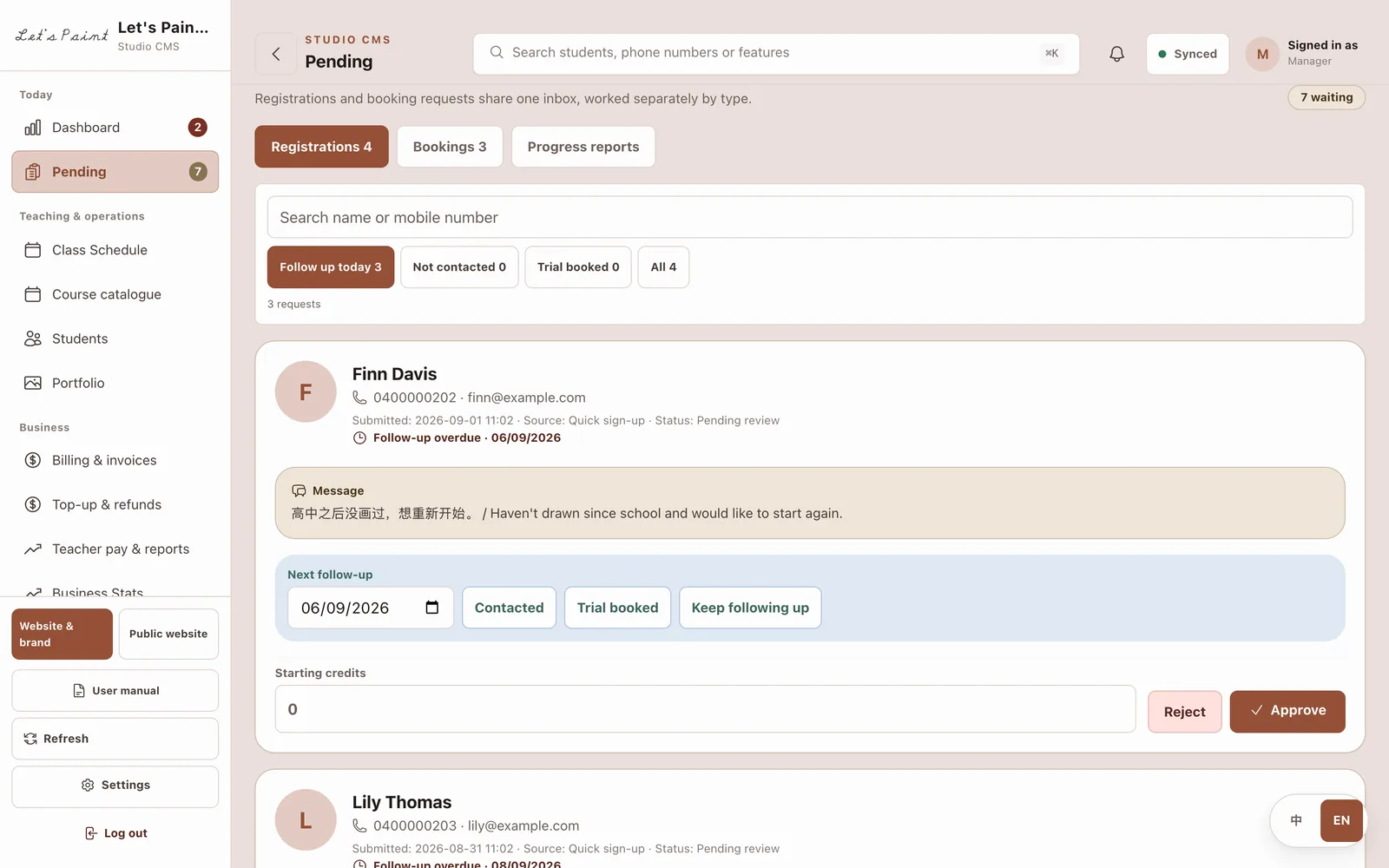Click the back arrow button

[276, 54]
